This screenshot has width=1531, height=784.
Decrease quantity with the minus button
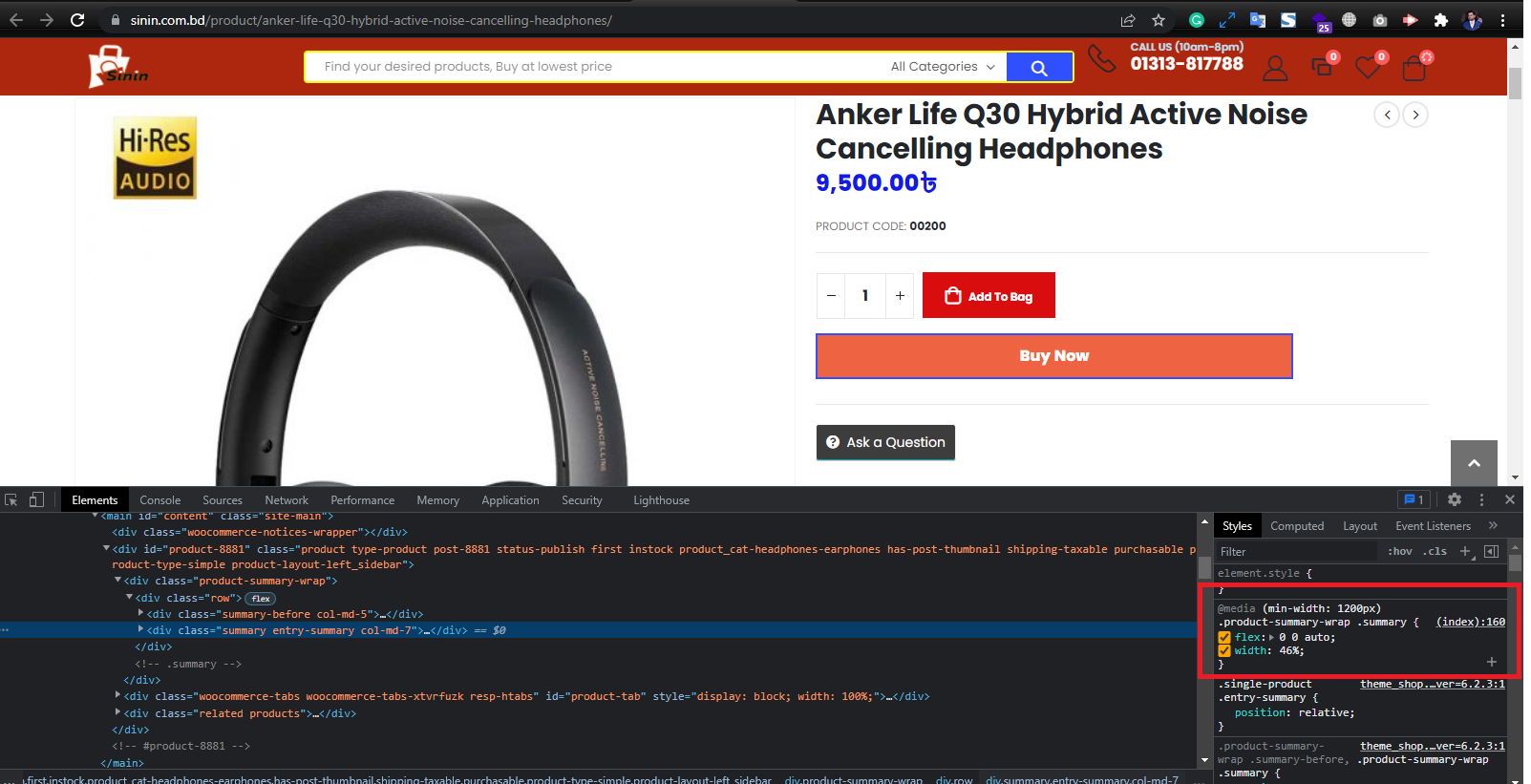(x=831, y=295)
